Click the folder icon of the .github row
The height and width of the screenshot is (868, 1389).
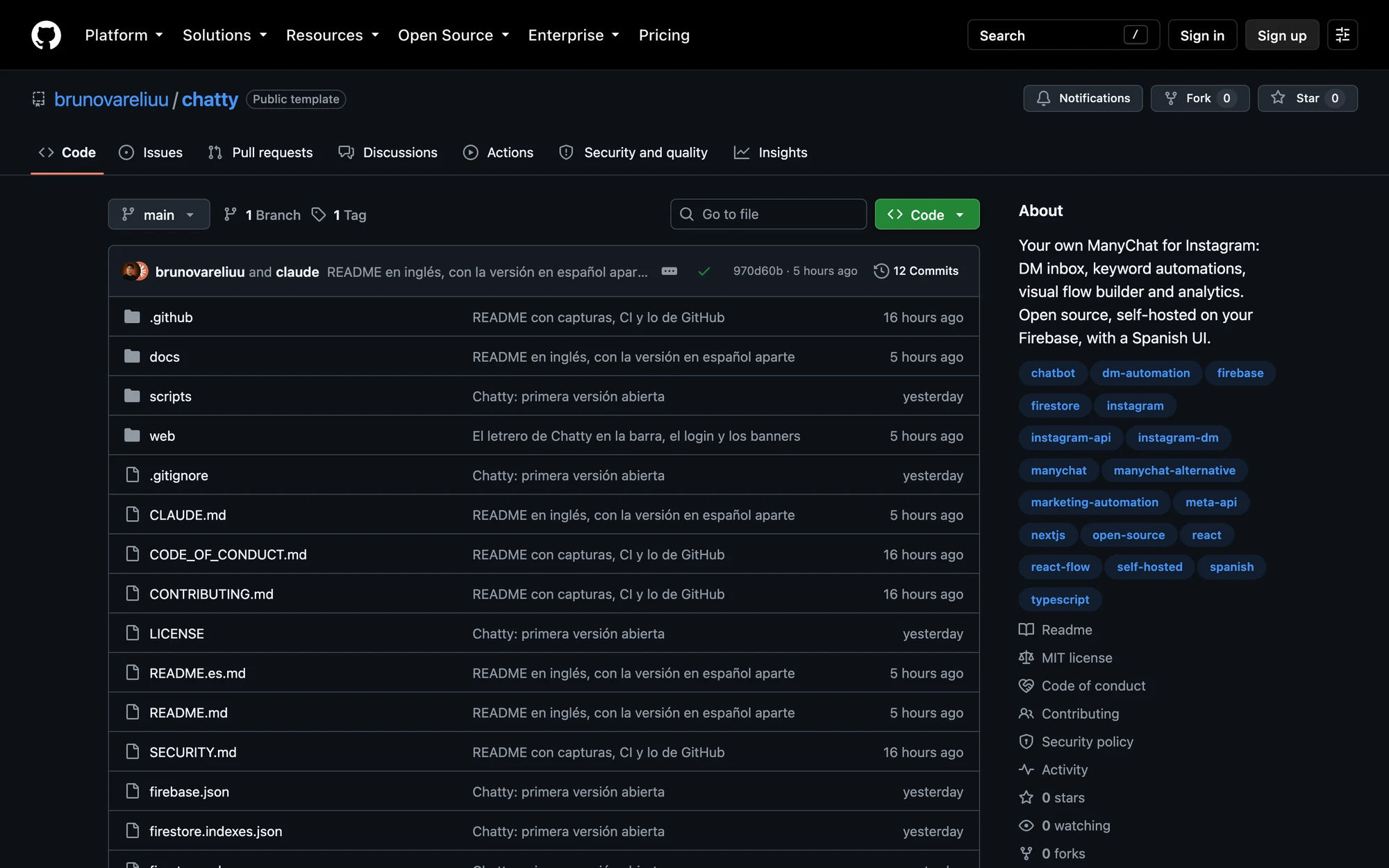coord(132,317)
